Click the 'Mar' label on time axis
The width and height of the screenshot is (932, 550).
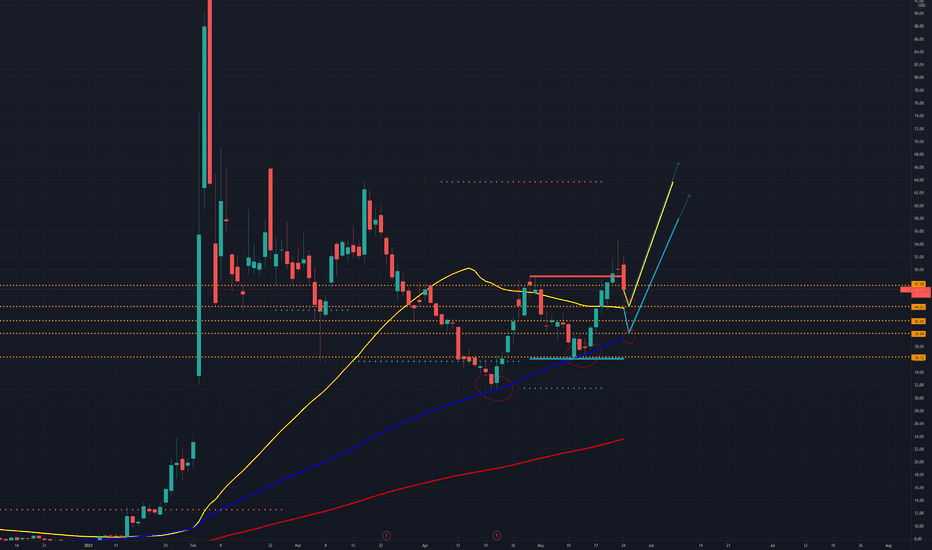(298, 545)
